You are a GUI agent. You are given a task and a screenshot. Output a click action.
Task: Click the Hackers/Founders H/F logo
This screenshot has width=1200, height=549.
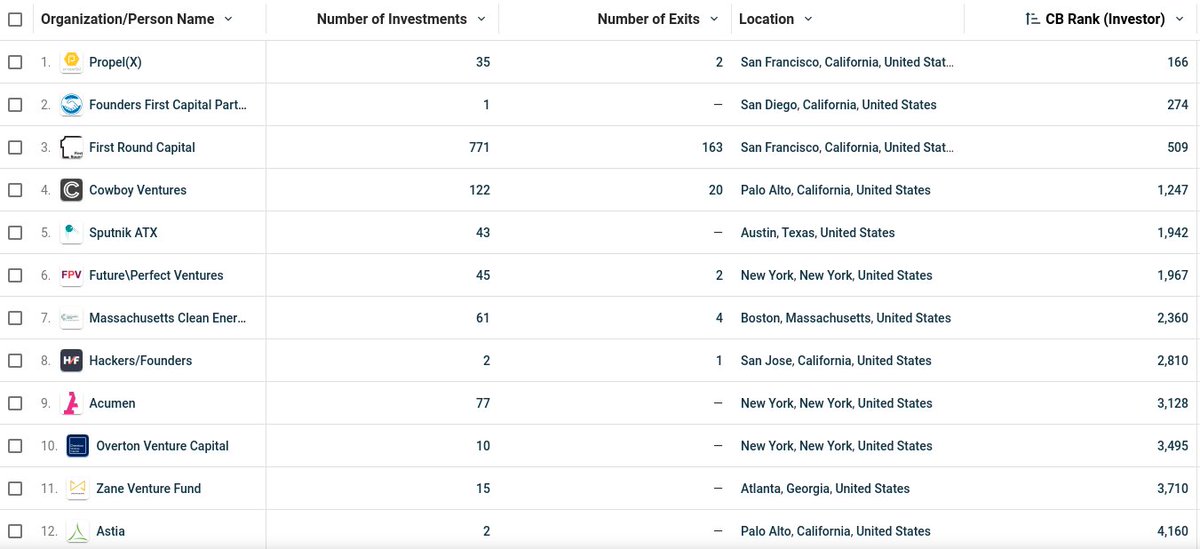(x=71, y=361)
